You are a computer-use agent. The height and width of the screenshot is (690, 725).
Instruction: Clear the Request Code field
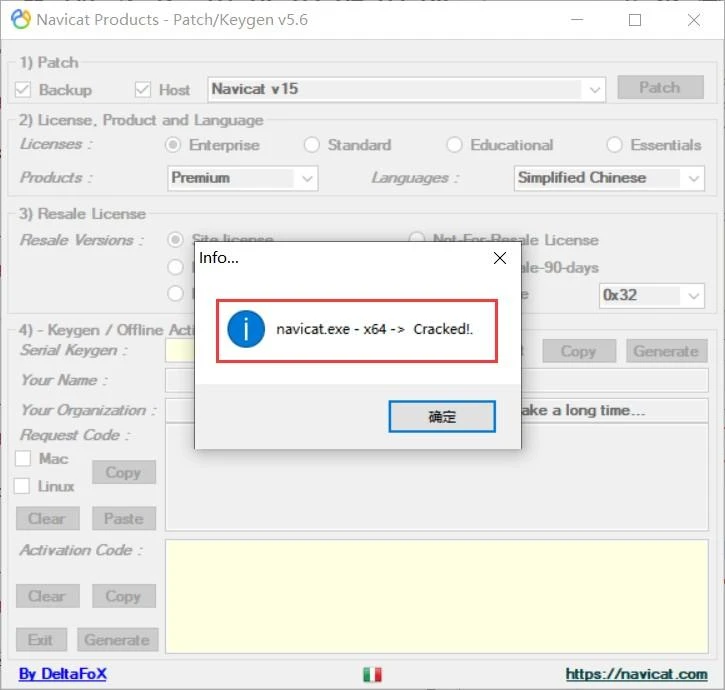48,518
